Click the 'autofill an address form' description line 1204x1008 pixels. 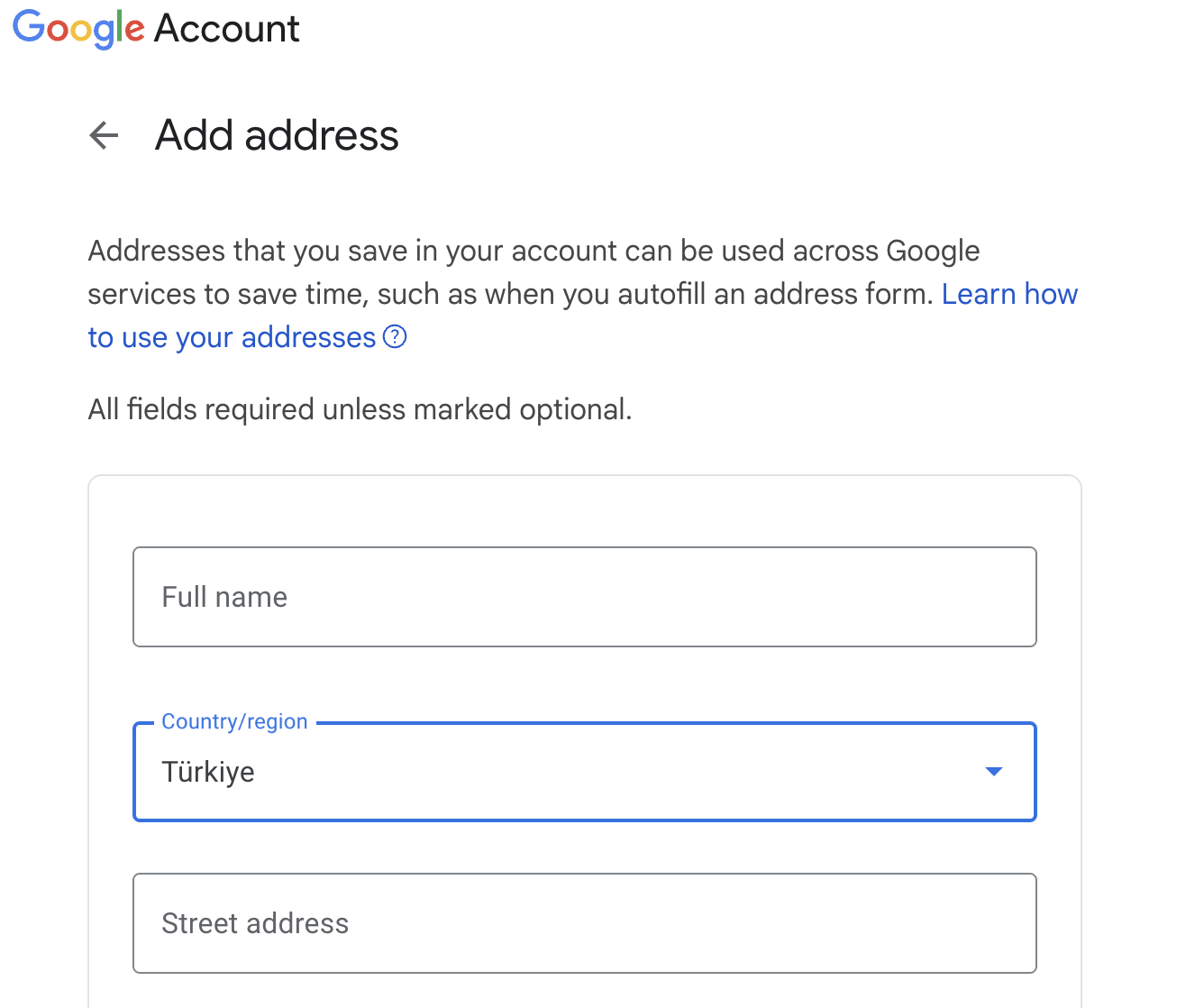click(x=509, y=294)
